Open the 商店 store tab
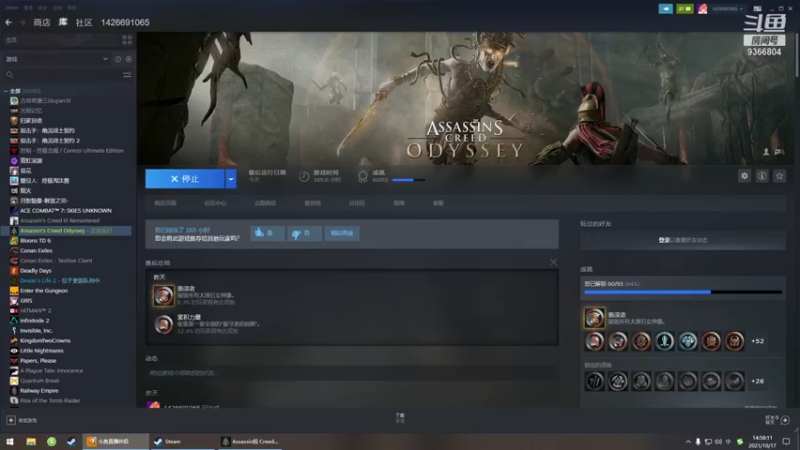Image resolution: width=800 pixels, height=450 pixels. [42, 22]
